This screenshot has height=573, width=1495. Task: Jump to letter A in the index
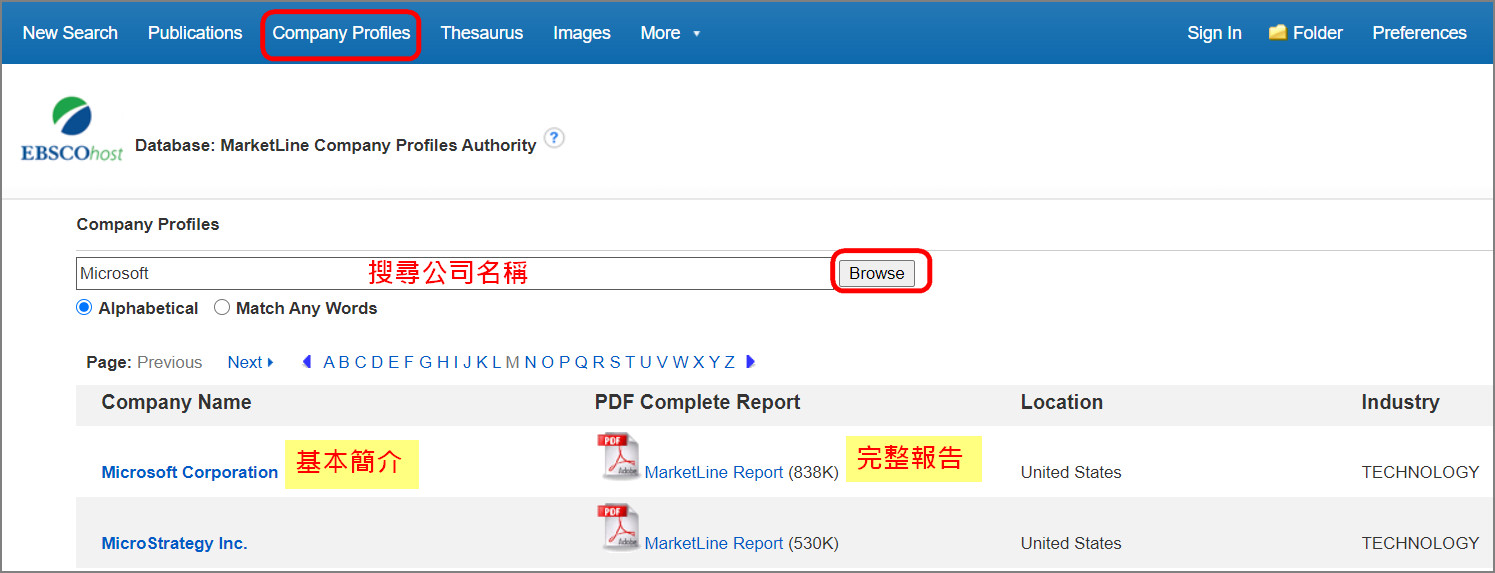tap(329, 362)
